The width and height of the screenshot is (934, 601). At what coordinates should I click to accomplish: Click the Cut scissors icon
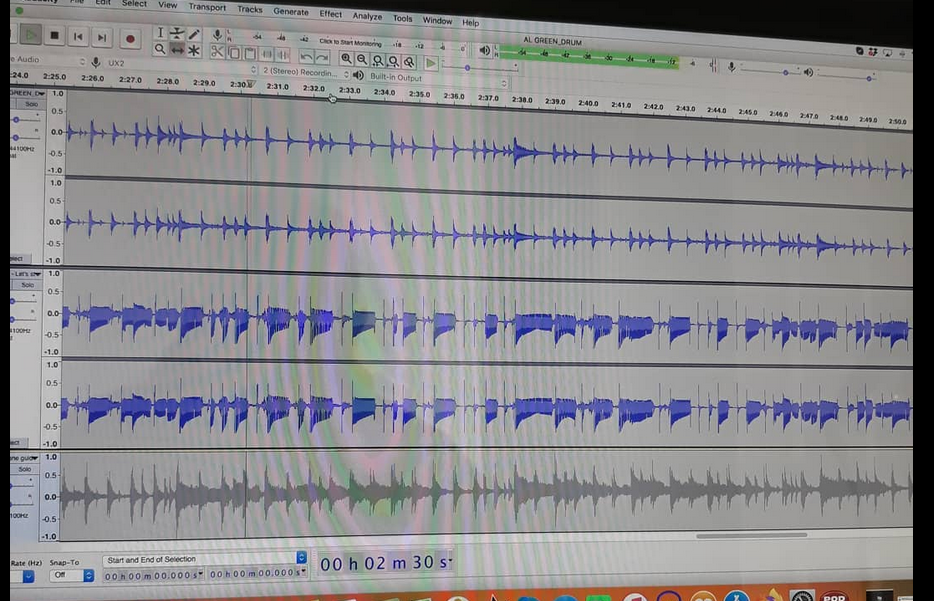(217, 52)
